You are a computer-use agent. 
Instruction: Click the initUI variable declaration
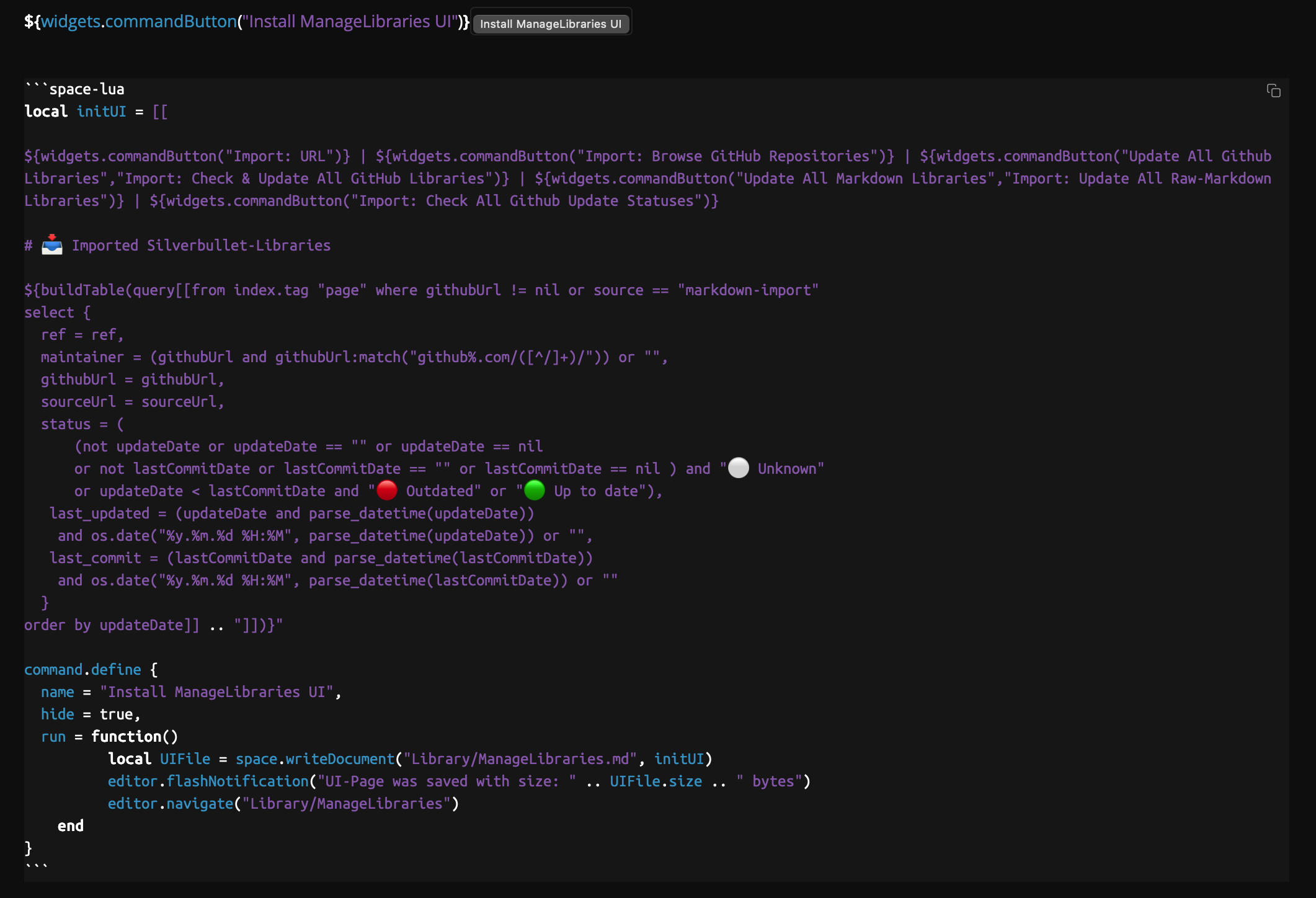[101, 112]
